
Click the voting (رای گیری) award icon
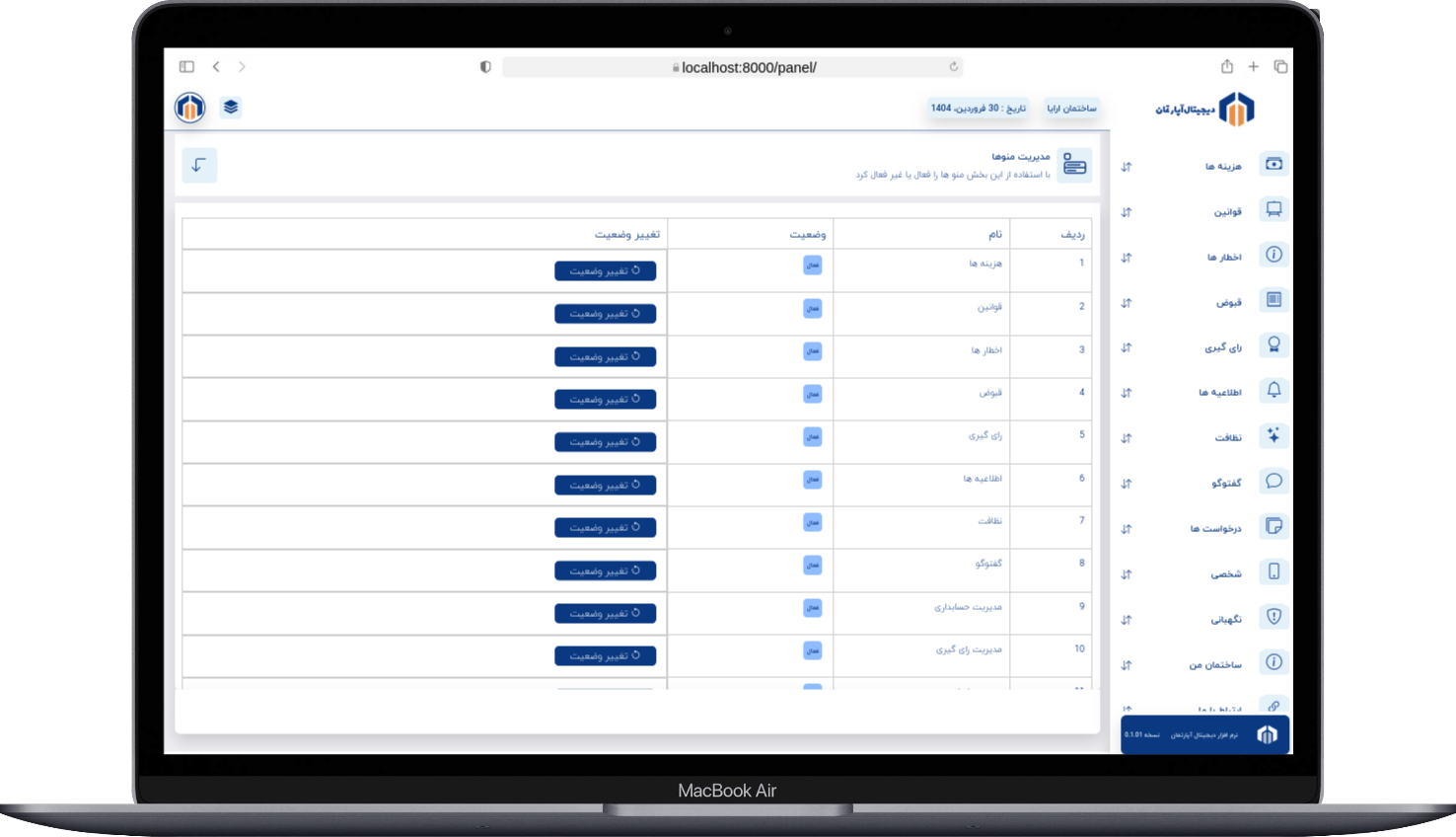click(x=1274, y=345)
